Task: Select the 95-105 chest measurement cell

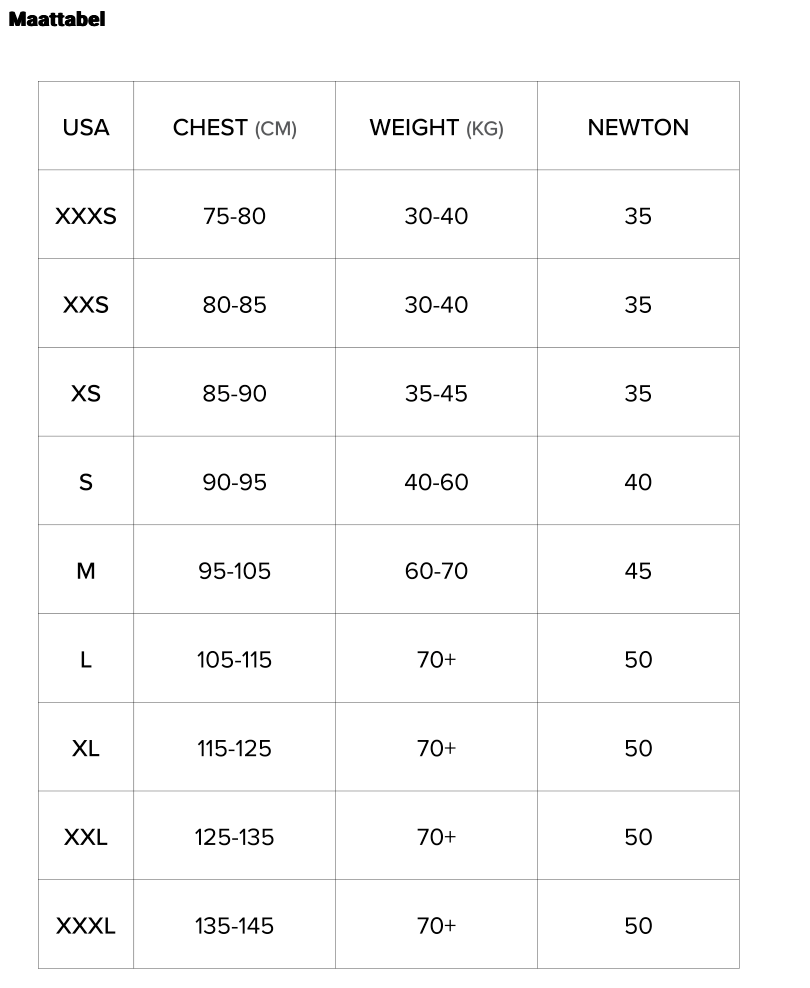Action: coord(234,571)
